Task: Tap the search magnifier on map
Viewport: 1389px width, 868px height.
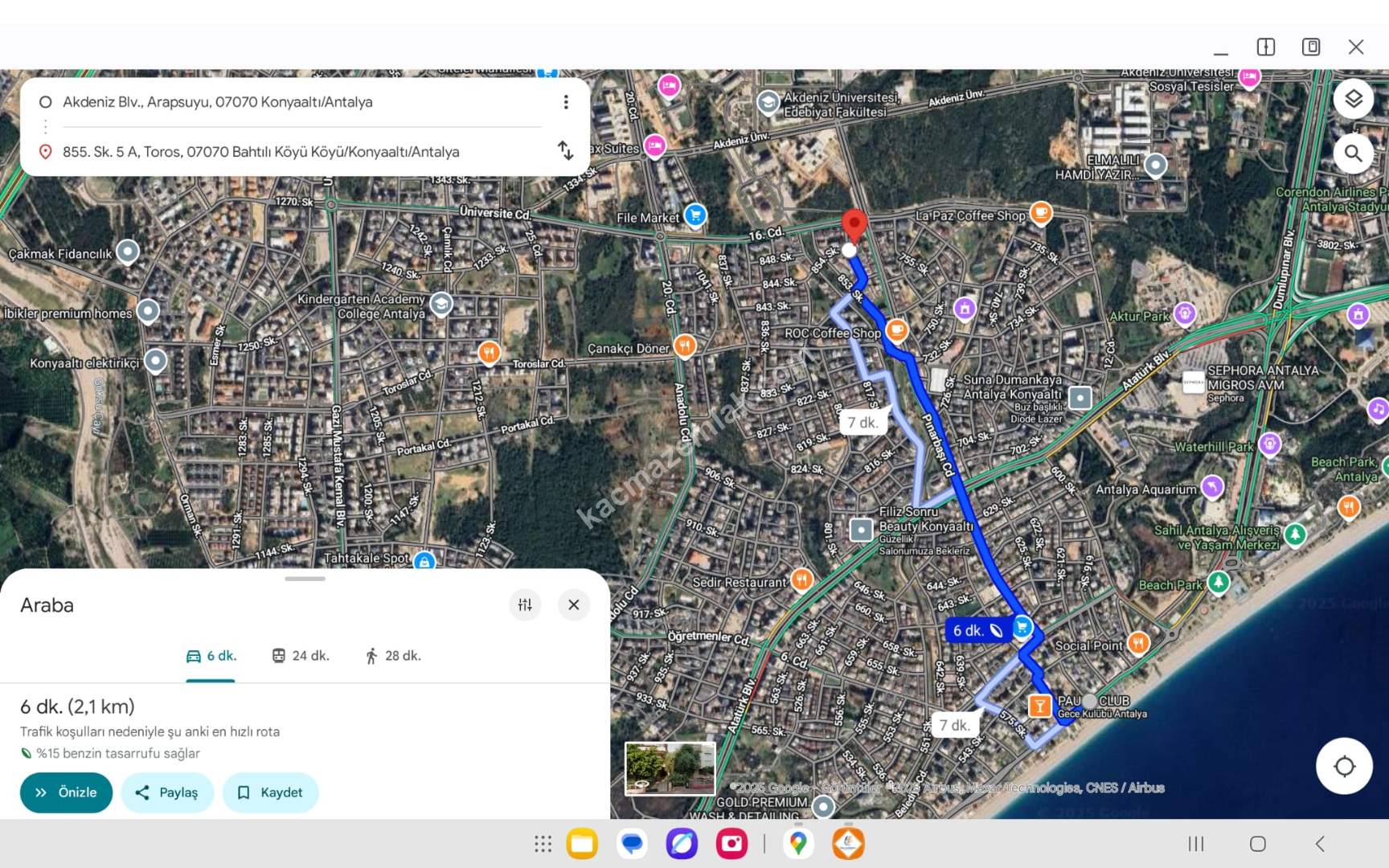Action: click(1353, 153)
